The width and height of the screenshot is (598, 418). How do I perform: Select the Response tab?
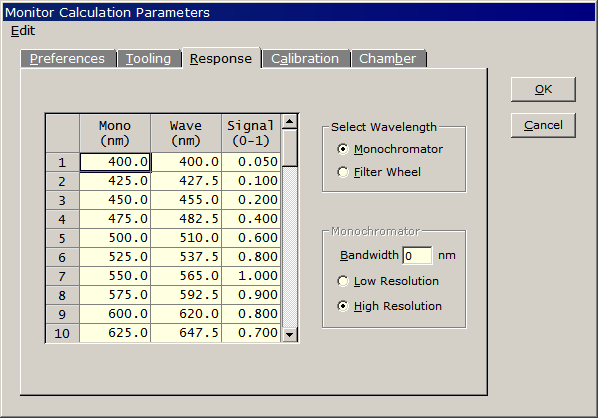221,58
